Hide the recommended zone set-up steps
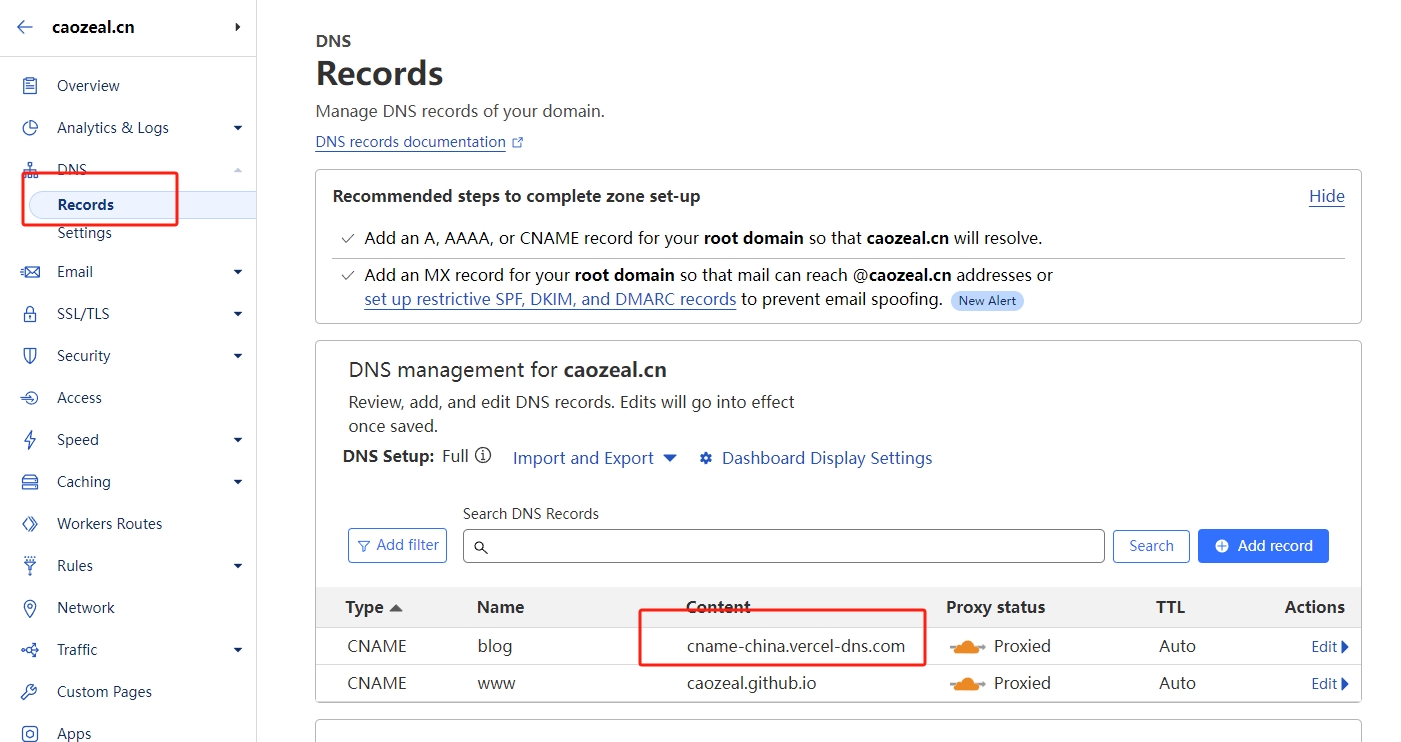This screenshot has width=1401, height=742. (1327, 196)
